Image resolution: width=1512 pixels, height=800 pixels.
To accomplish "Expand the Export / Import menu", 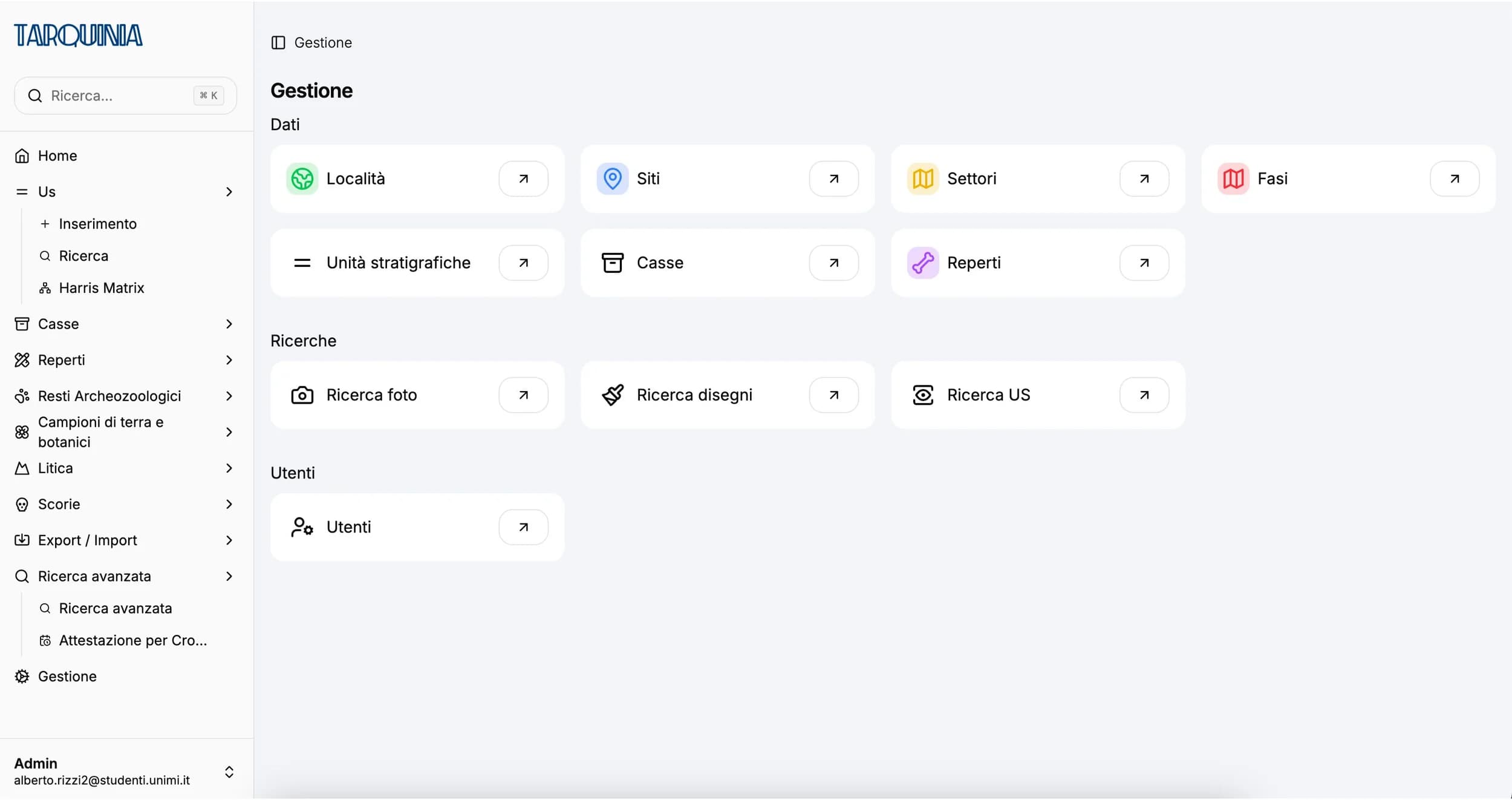I will click(x=229, y=540).
